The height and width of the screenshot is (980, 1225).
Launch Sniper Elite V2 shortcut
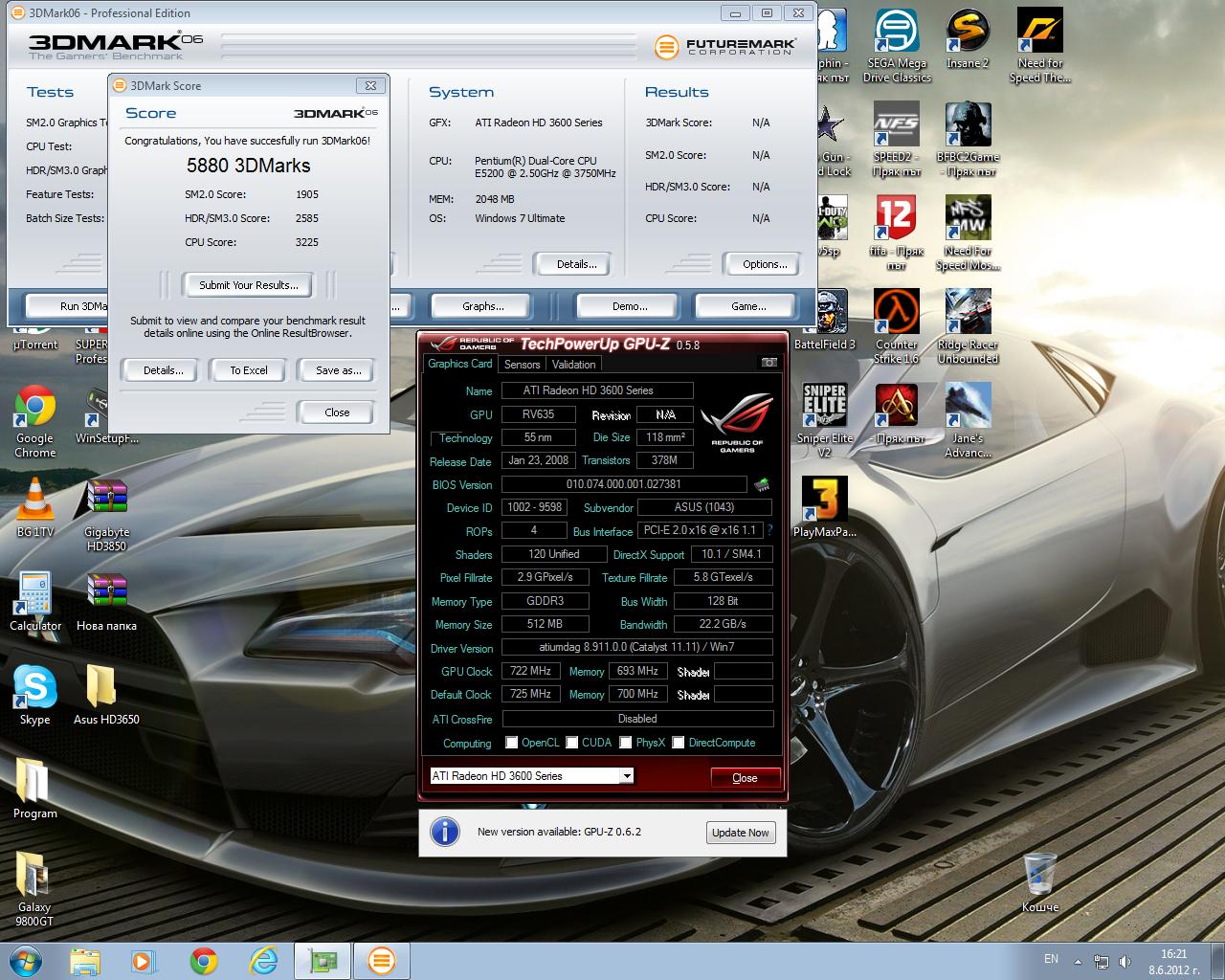[x=825, y=421]
